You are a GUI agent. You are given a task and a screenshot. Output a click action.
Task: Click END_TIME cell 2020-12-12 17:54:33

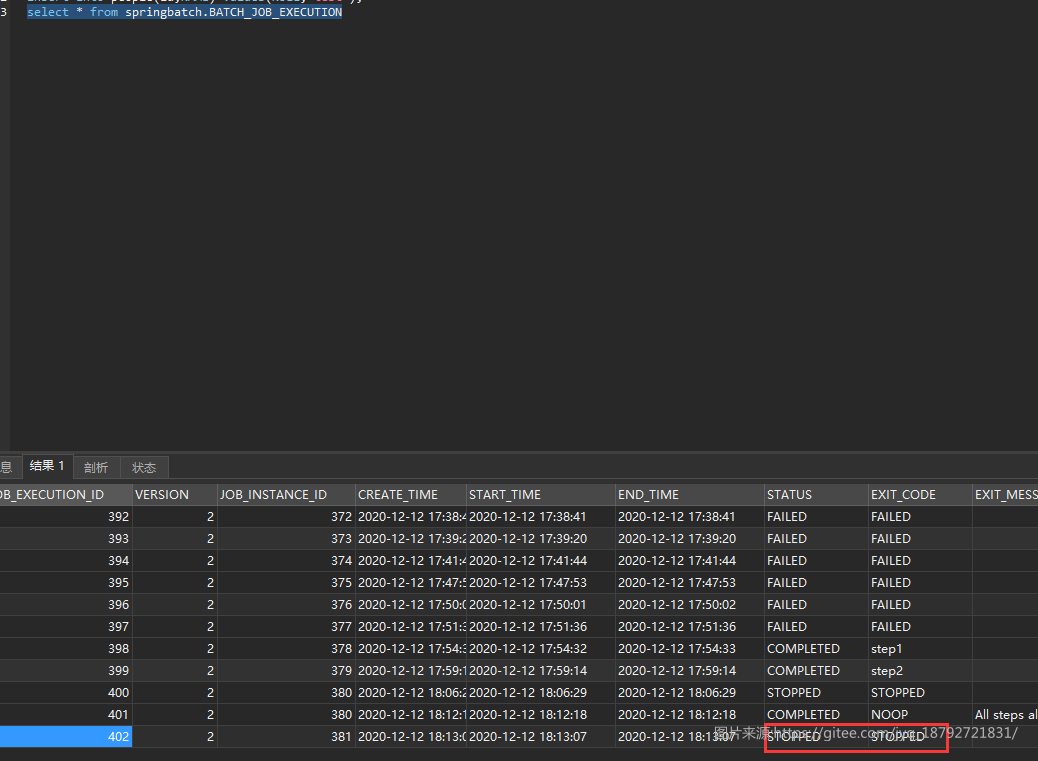click(690, 649)
